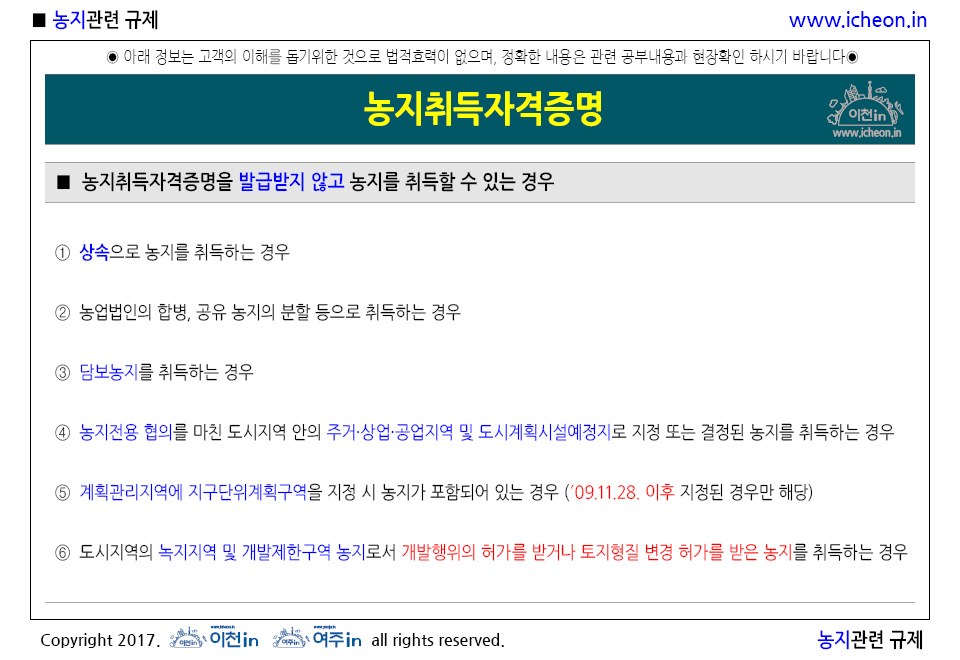Click the blue '농지전용 협의' text in item ④
The image size is (960, 660).
click(x=126, y=432)
